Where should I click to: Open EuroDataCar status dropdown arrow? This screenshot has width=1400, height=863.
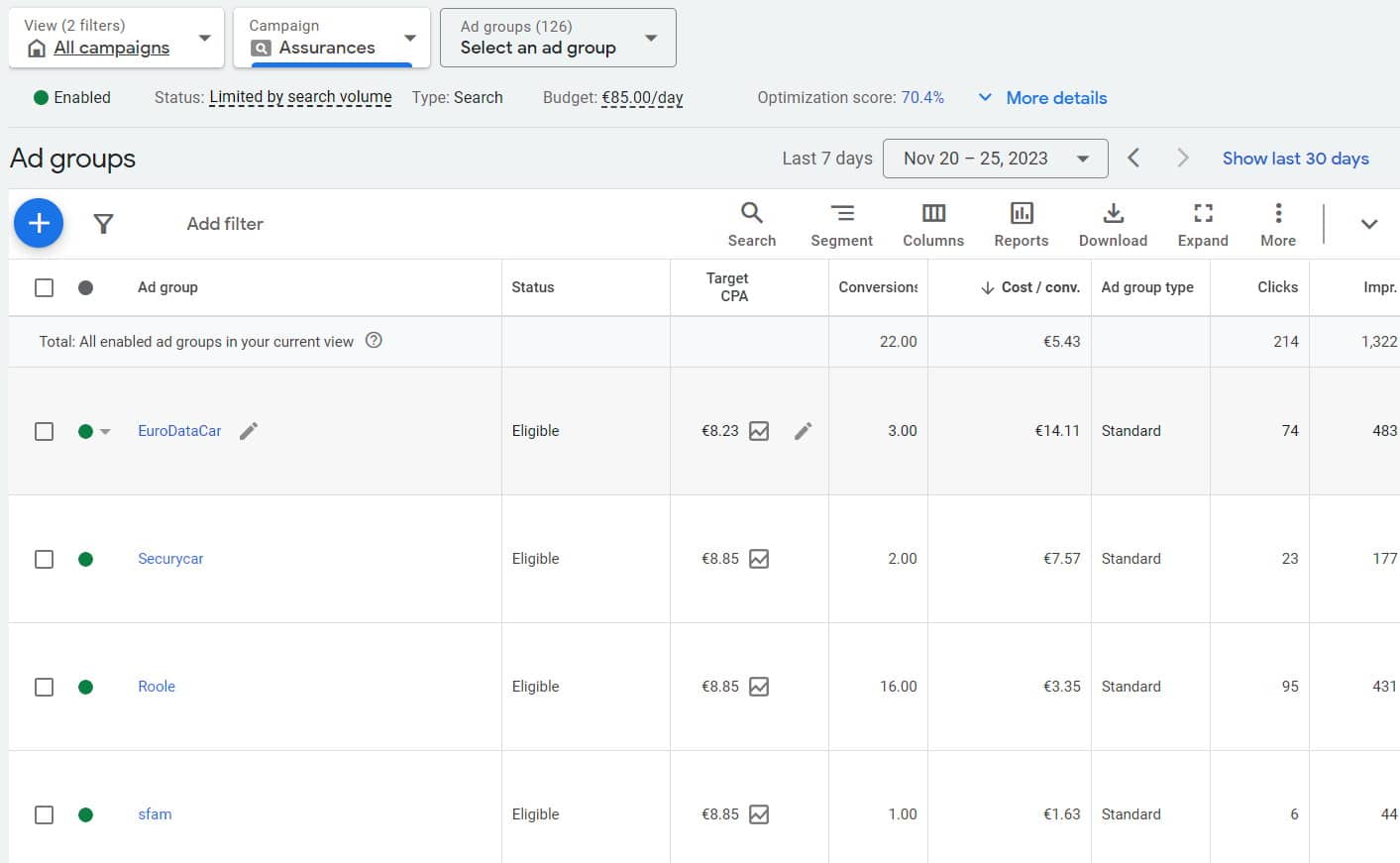(105, 431)
